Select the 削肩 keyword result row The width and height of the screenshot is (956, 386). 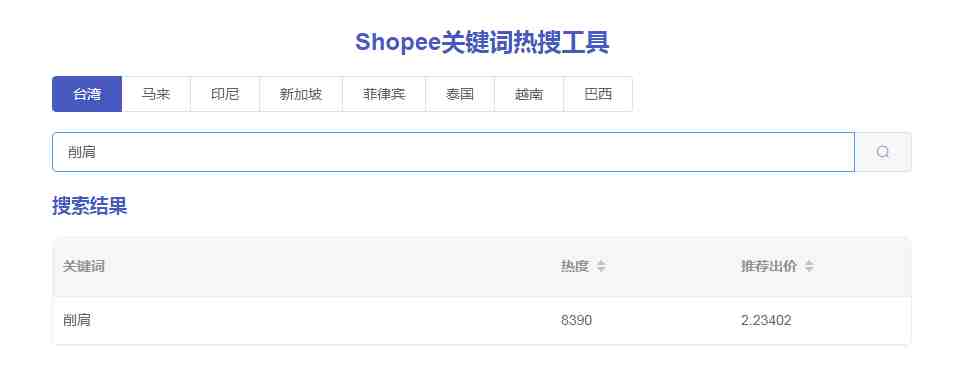click(482, 321)
